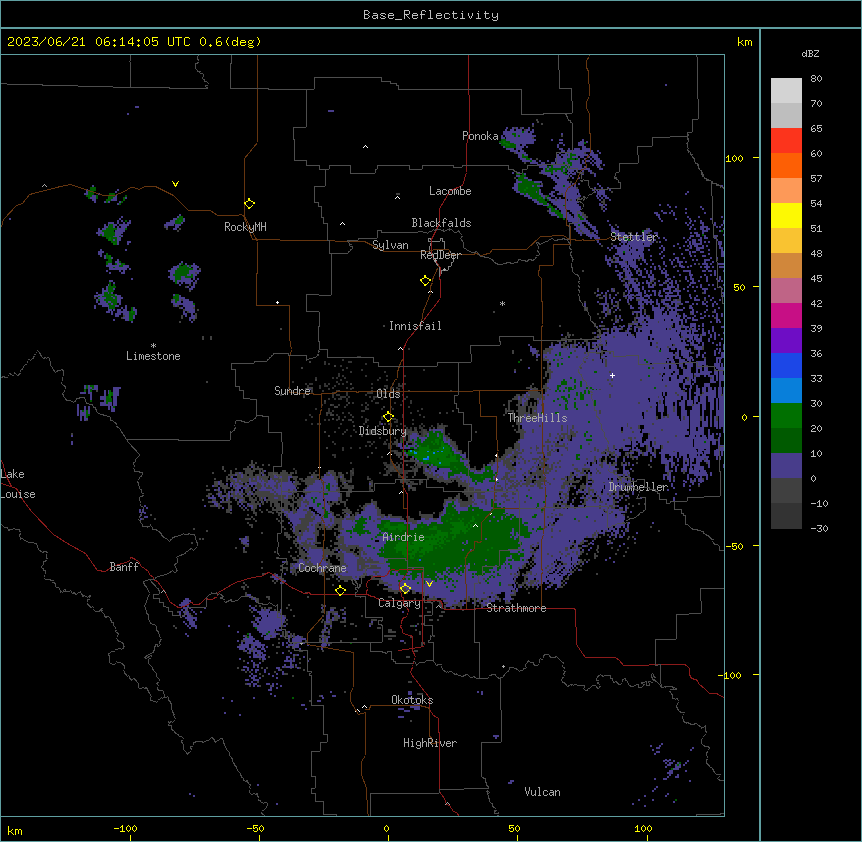The image size is (862, 842).
Task: Click the asterisk marker east of RedDeer
Action: pyautogui.click(x=502, y=304)
